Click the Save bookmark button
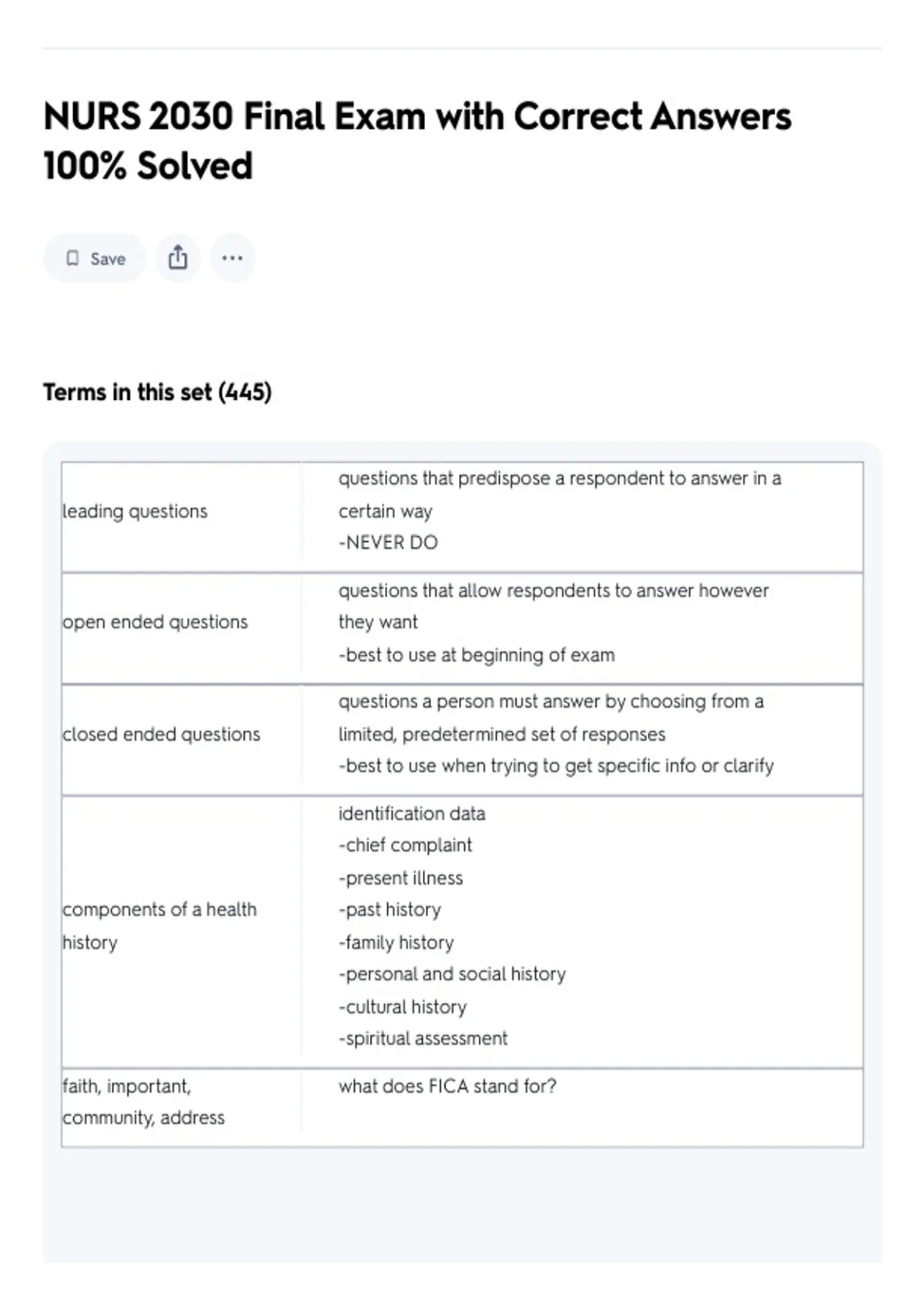924x1309 pixels. point(95,259)
